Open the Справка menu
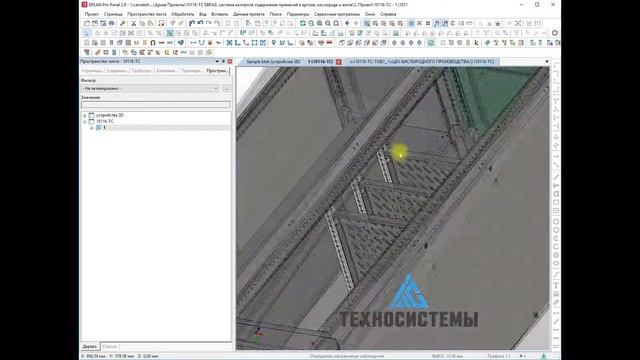The height and width of the screenshot is (360, 640). [x=388, y=14]
